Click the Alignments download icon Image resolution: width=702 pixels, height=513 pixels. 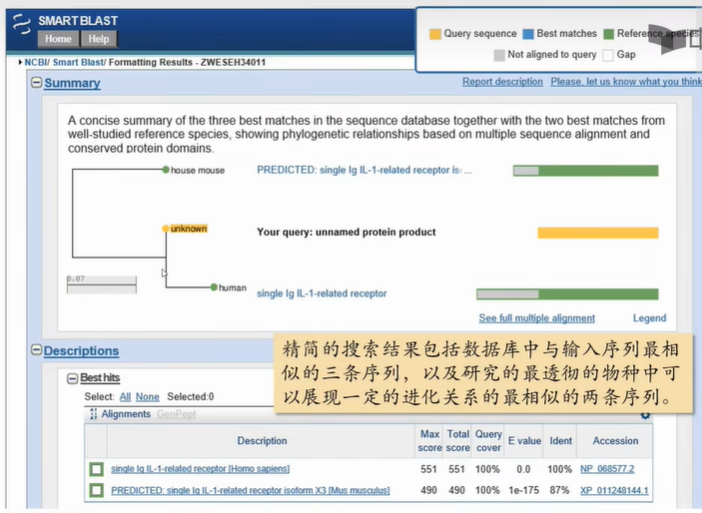(93, 414)
